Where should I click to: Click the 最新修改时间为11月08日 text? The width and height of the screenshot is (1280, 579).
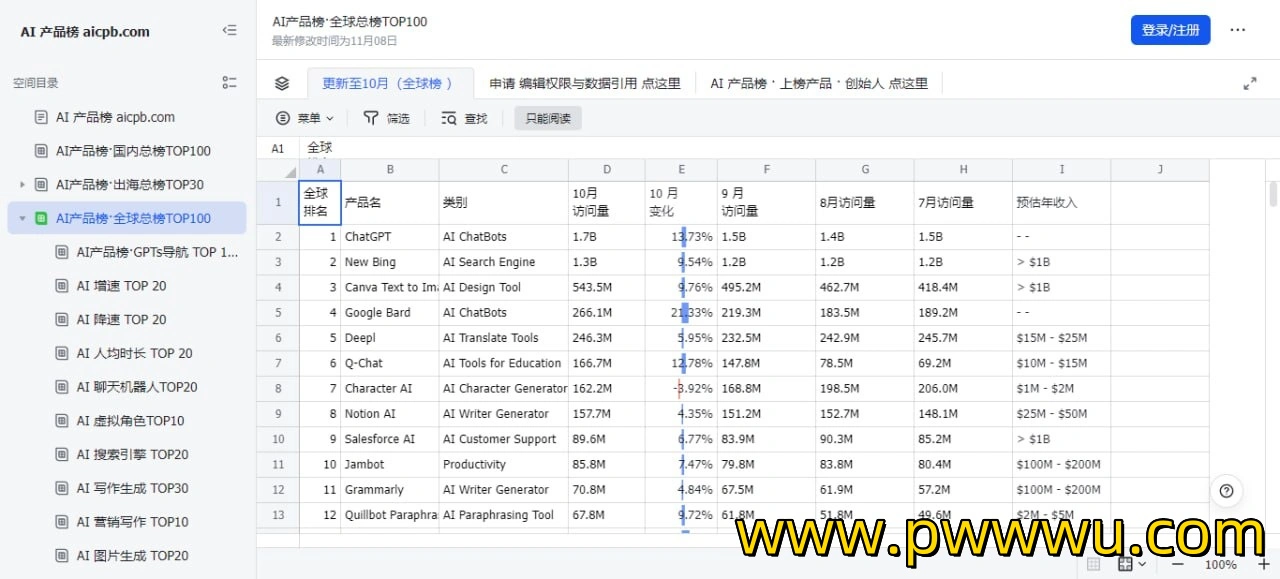click(335, 41)
